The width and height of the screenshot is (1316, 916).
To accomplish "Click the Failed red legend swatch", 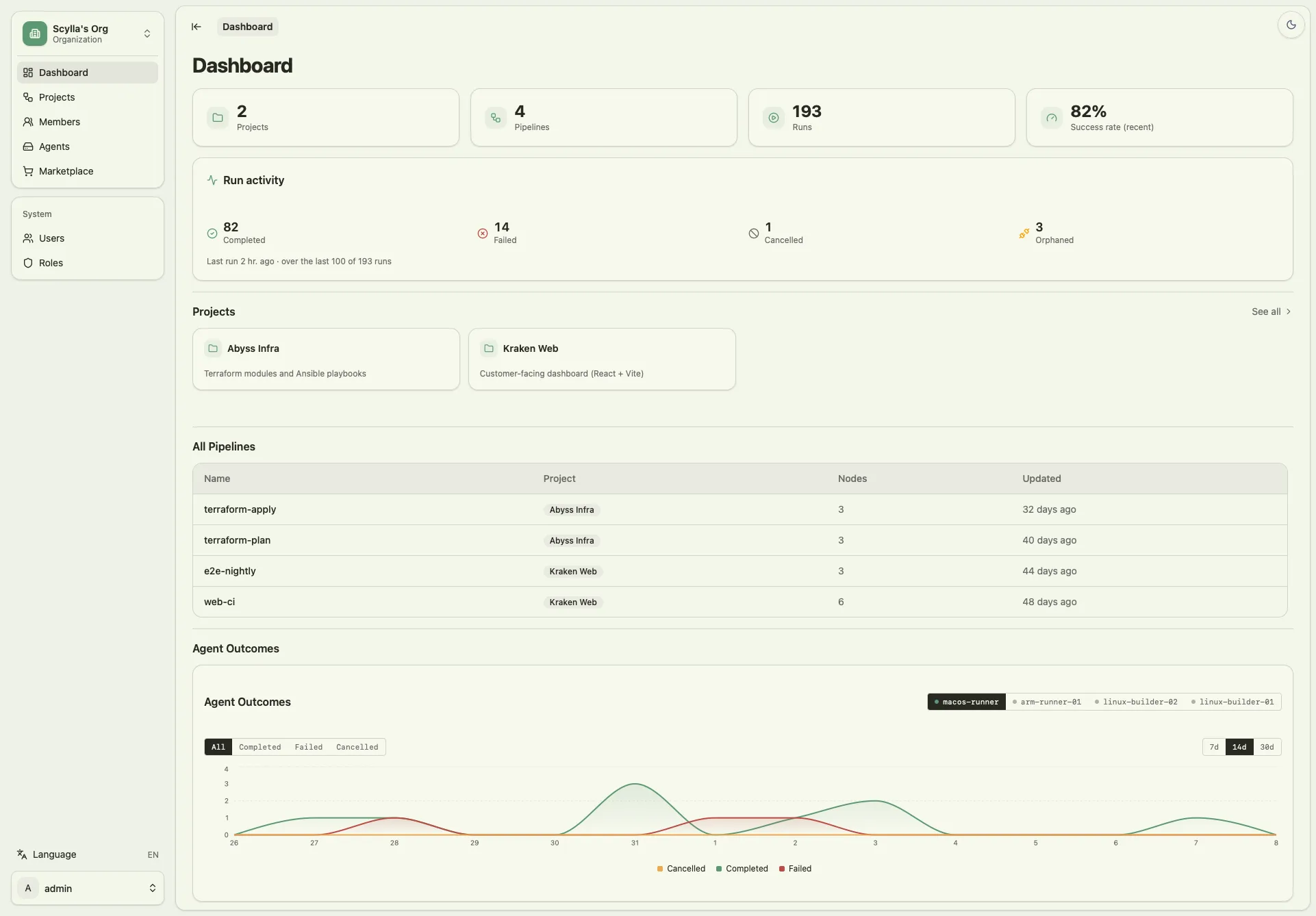I will [x=782, y=869].
